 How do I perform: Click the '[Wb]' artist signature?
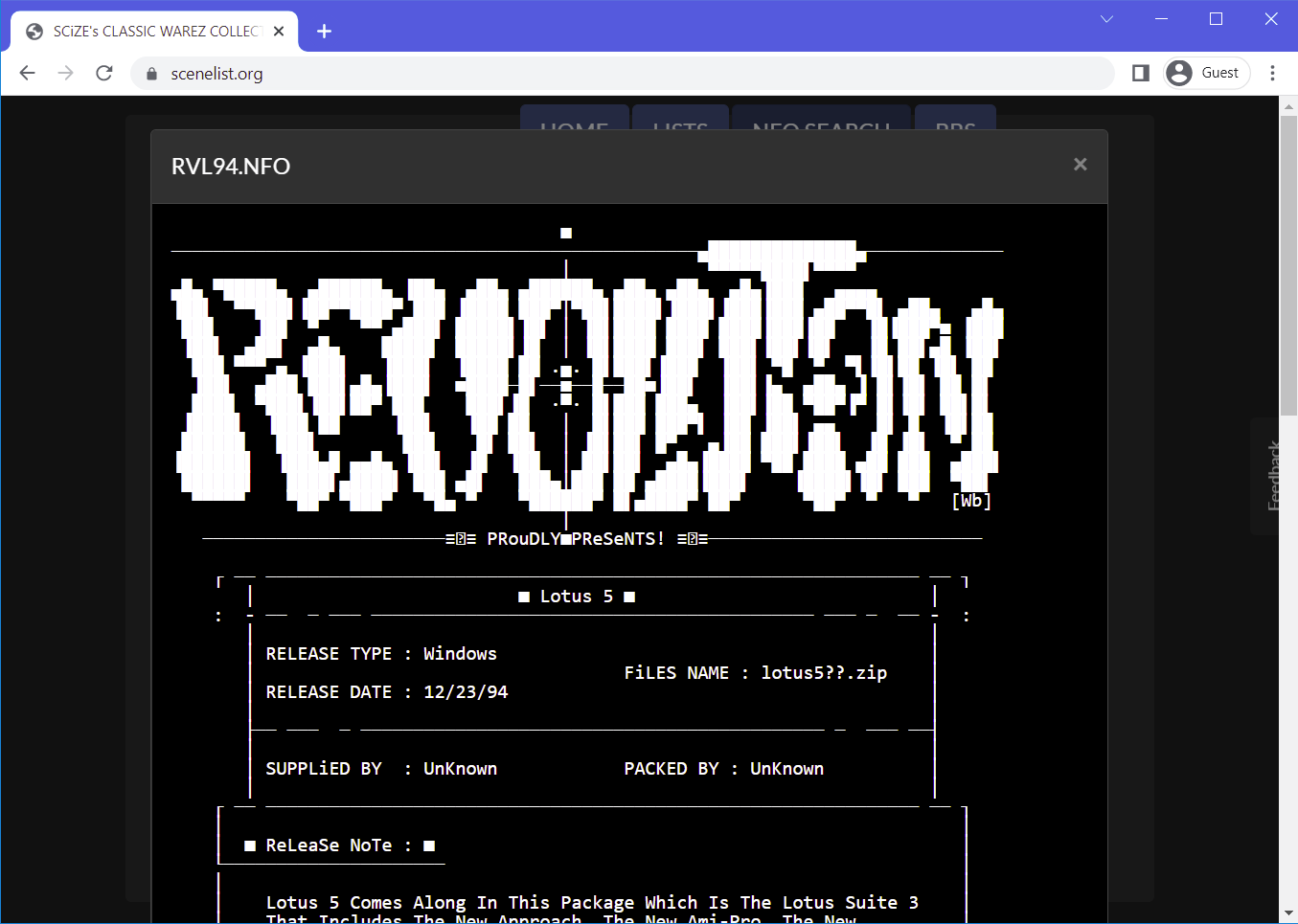tap(971, 501)
